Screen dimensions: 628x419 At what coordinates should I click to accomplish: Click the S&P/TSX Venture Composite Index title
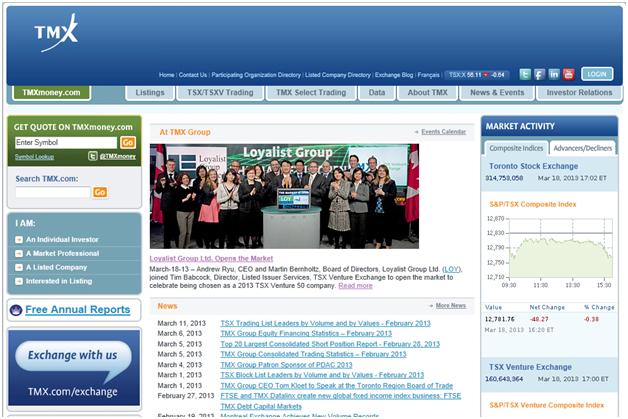tap(546, 405)
